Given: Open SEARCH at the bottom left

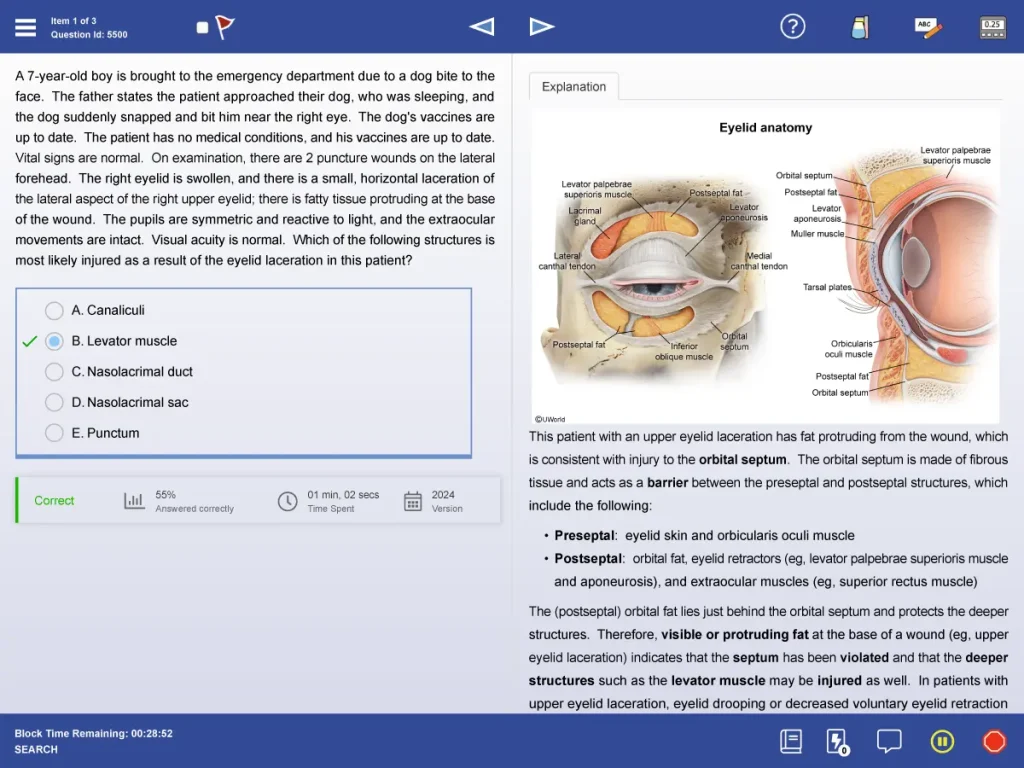Looking at the screenshot, I should click(x=35, y=748).
